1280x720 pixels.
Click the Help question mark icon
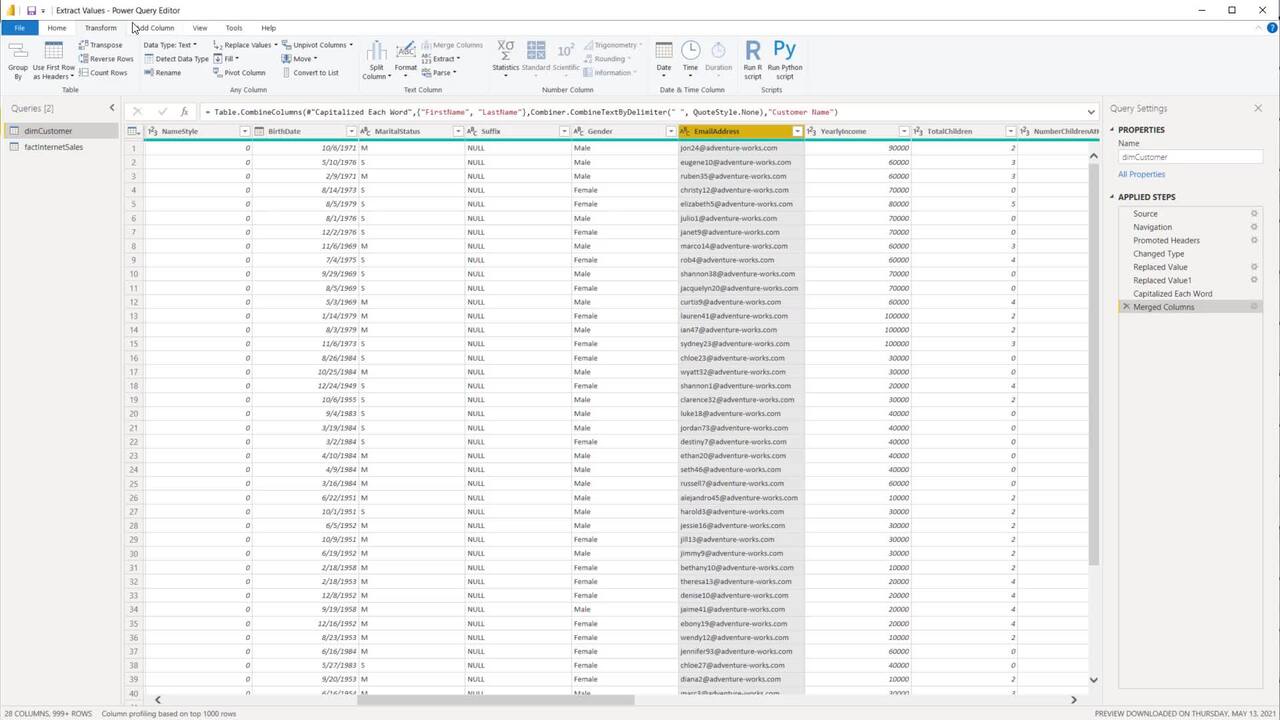click(1272, 28)
